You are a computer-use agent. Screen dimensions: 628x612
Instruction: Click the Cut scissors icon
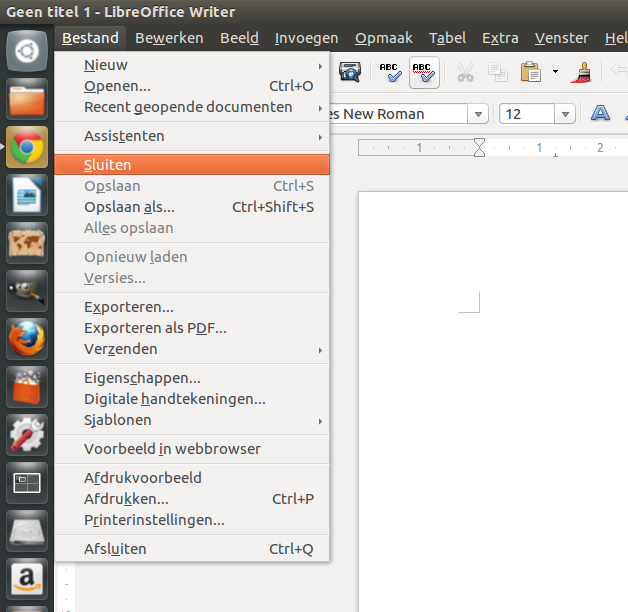(x=465, y=72)
